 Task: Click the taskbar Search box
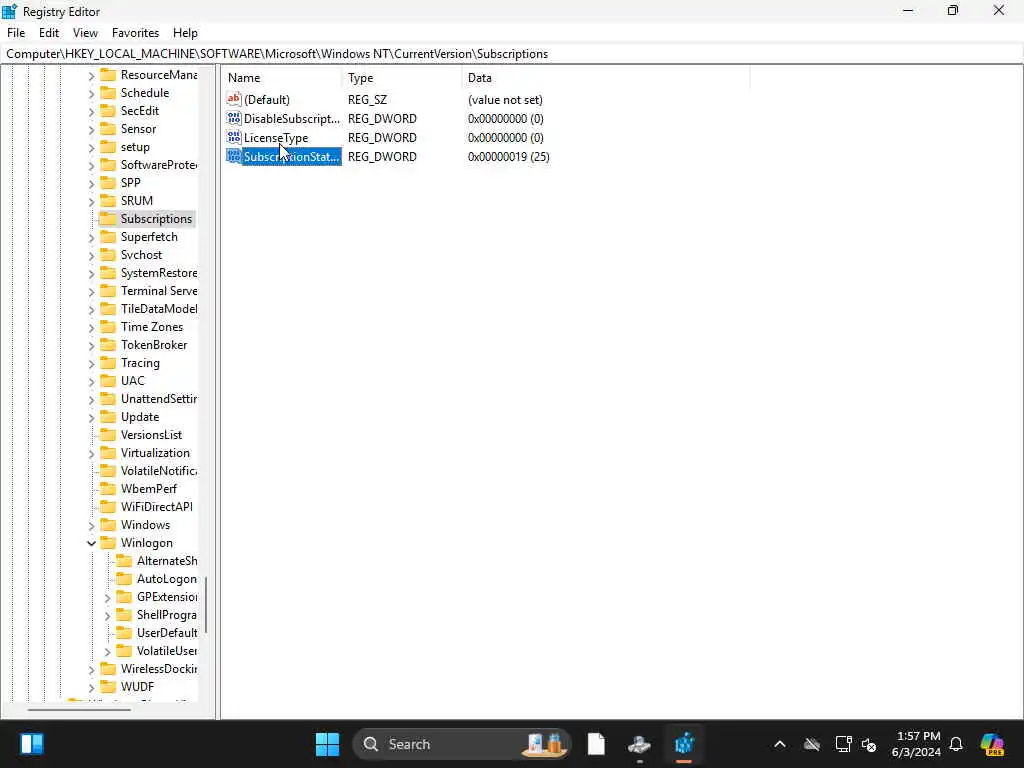coord(462,744)
